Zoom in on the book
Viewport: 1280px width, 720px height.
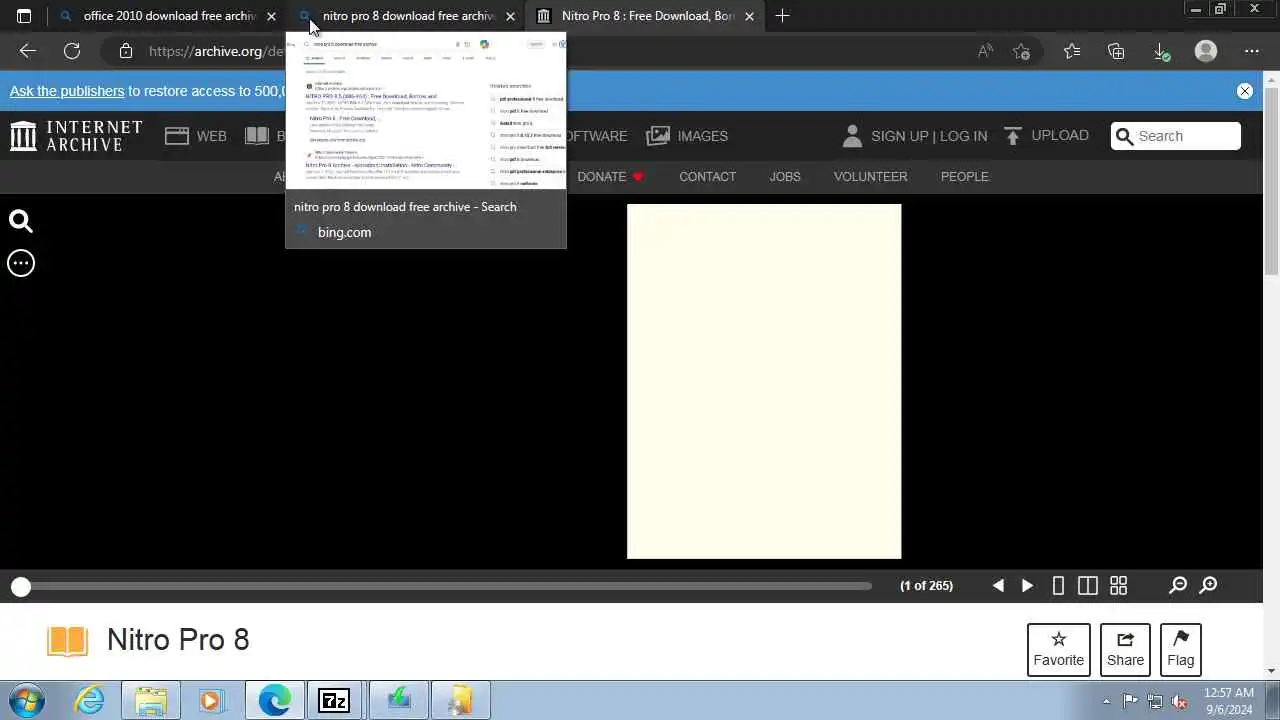click(1208, 586)
